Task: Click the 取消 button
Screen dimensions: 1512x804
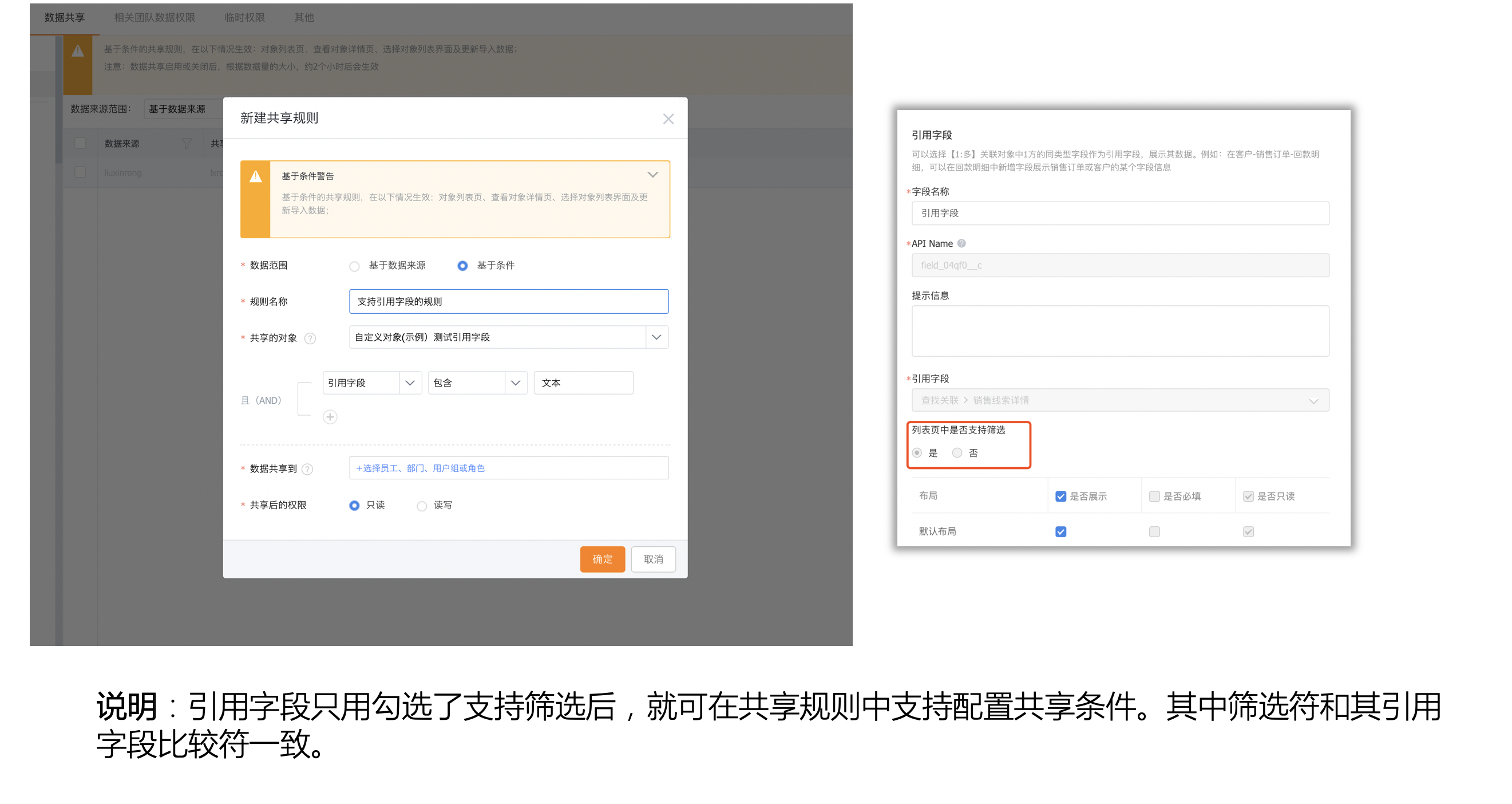Action: tap(654, 559)
